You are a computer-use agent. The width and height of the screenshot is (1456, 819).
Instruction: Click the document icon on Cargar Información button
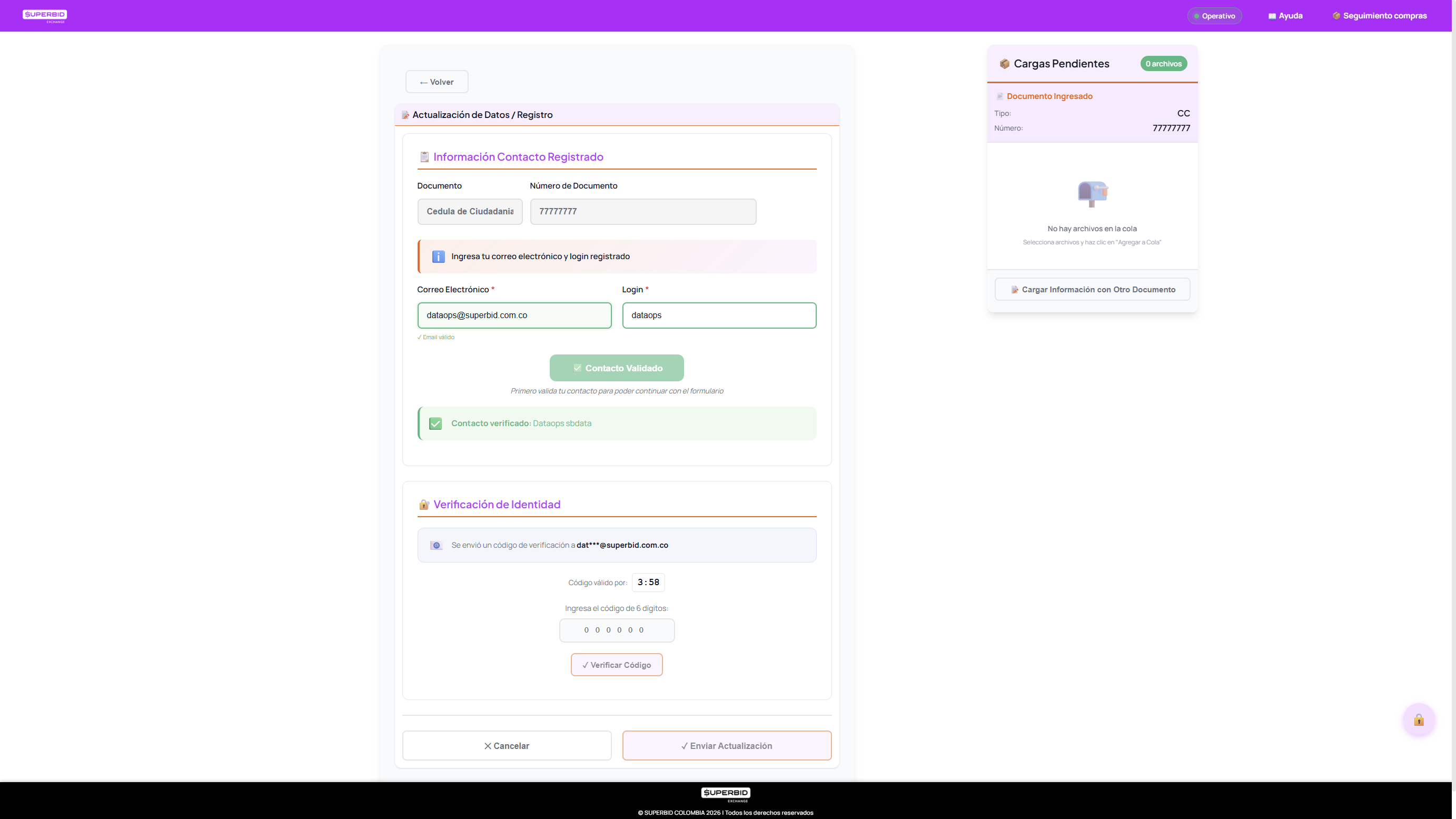[x=1015, y=289]
